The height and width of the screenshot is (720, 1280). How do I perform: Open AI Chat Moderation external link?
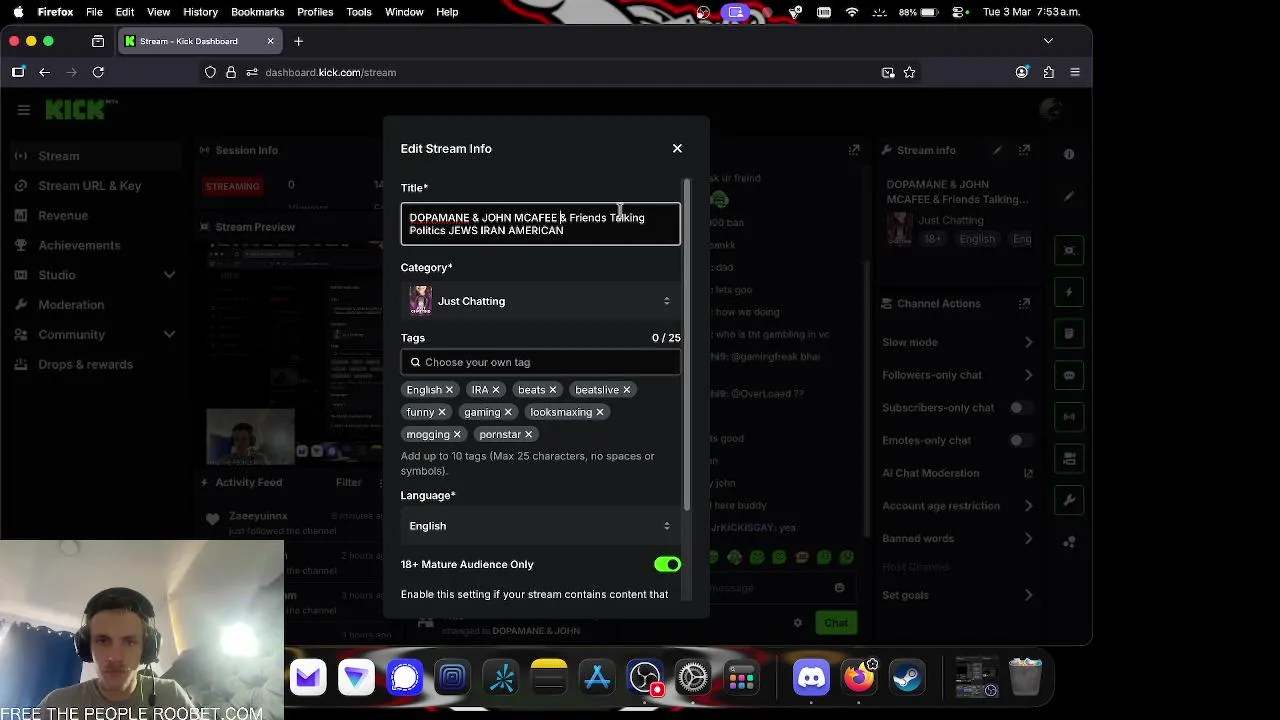click(1028, 473)
